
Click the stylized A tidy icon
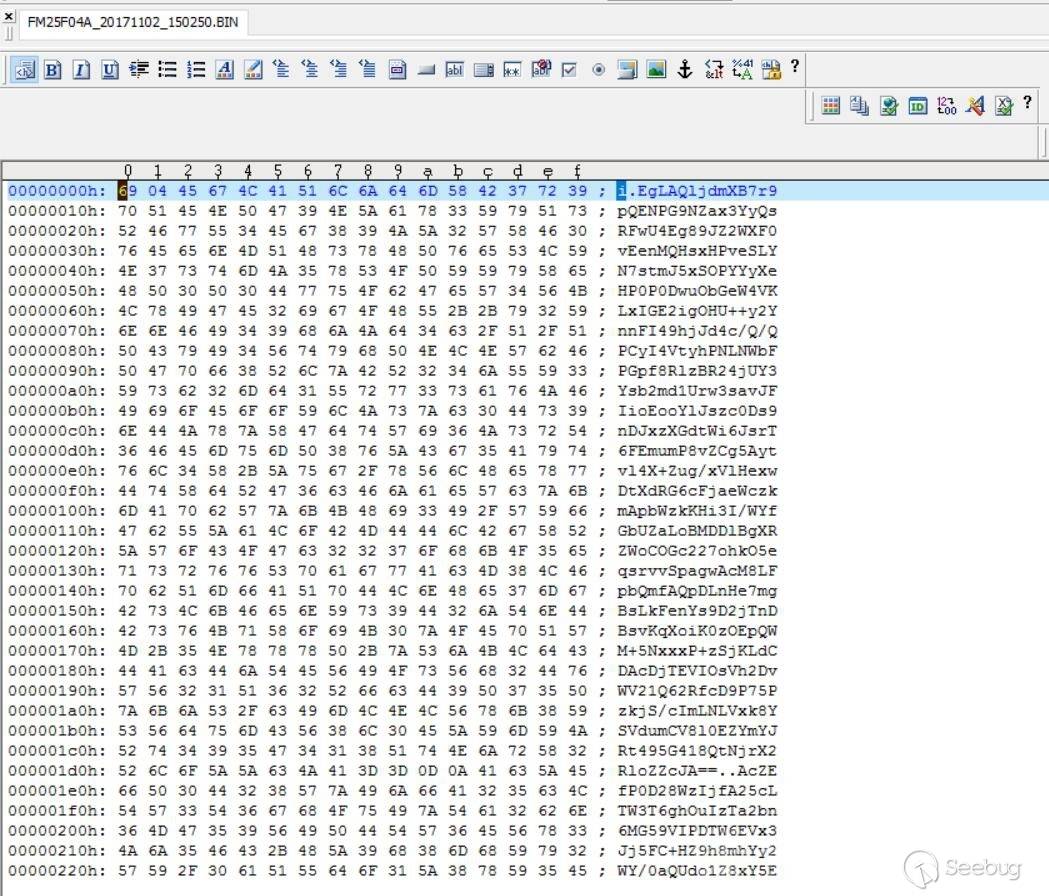(975, 106)
